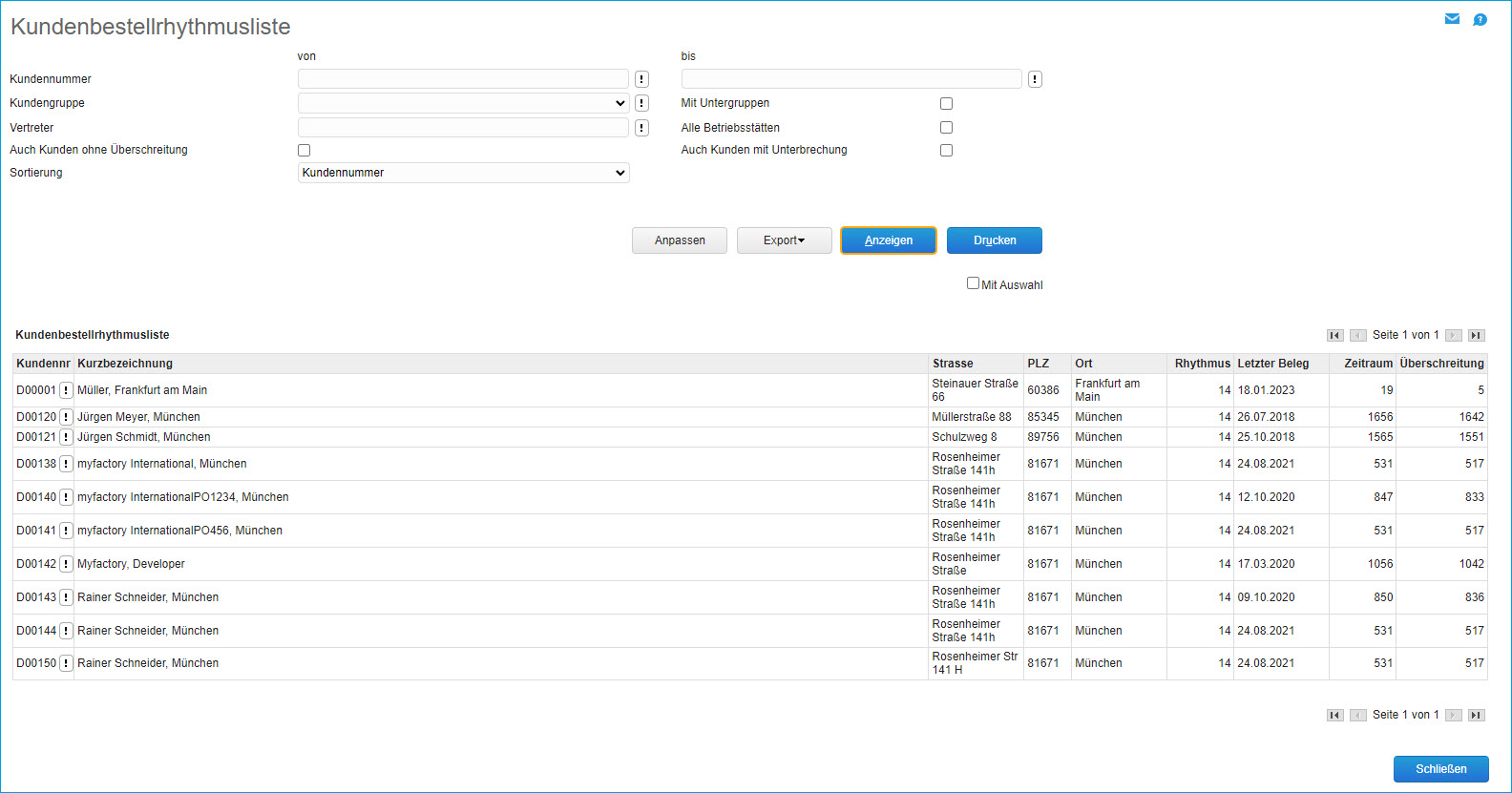Viewport: 1512px width, 793px height.
Task: Open details icon for customer D00001
Action: coord(66,390)
